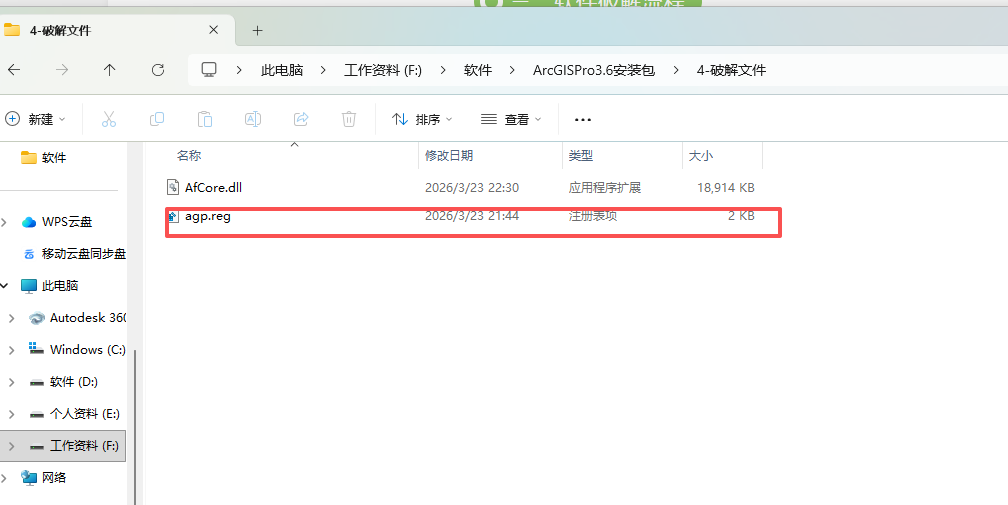Click the Paste clipboard icon
This screenshot has width=1008, height=505.
205,119
